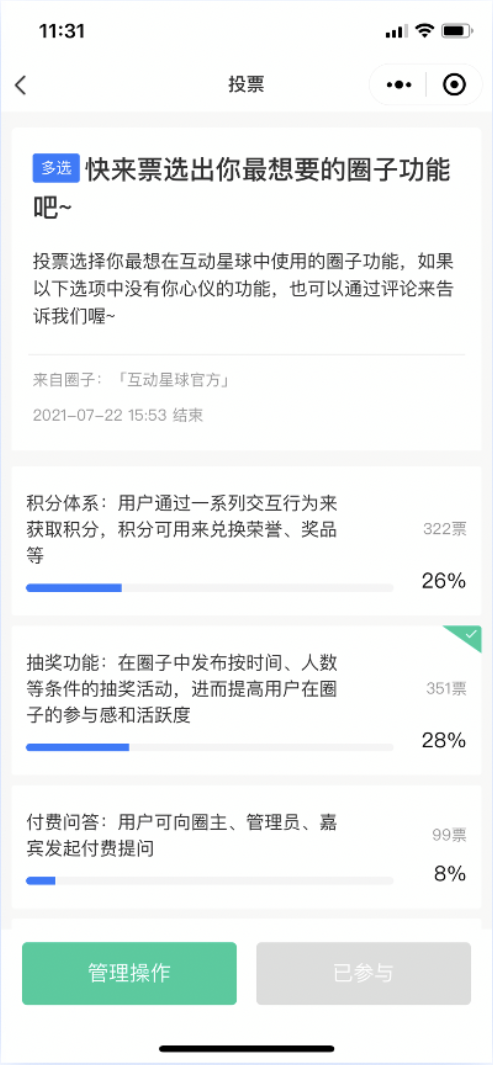Tap the Wi-Fi status icon
The image size is (493, 1065).
425,31
